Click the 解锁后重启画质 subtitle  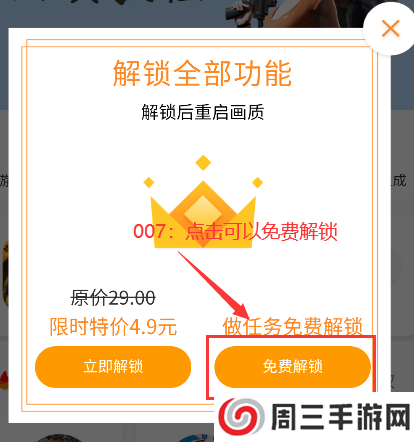(x=203, y=112)
